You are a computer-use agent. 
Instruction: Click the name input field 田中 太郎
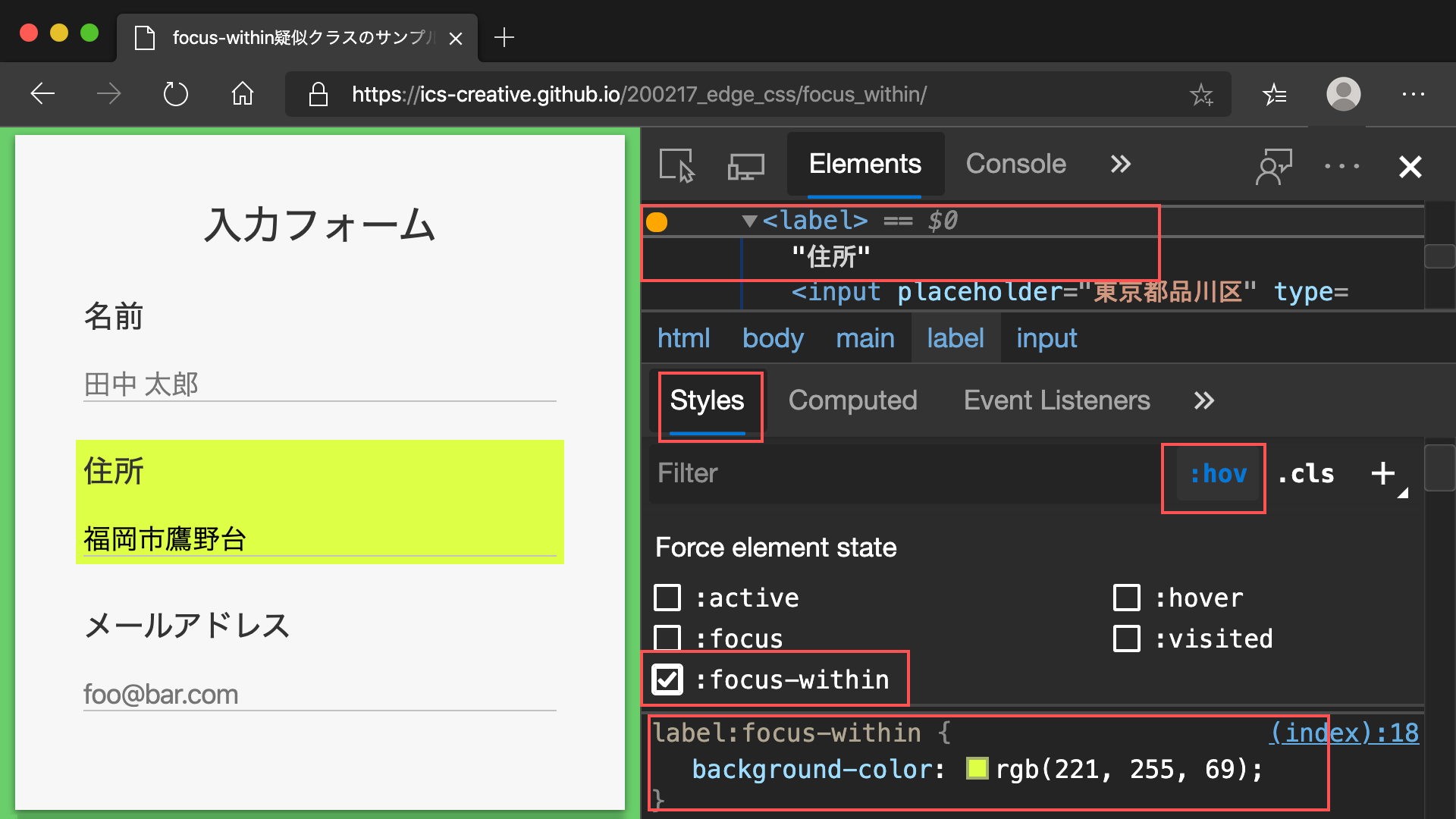click(319, 384)
